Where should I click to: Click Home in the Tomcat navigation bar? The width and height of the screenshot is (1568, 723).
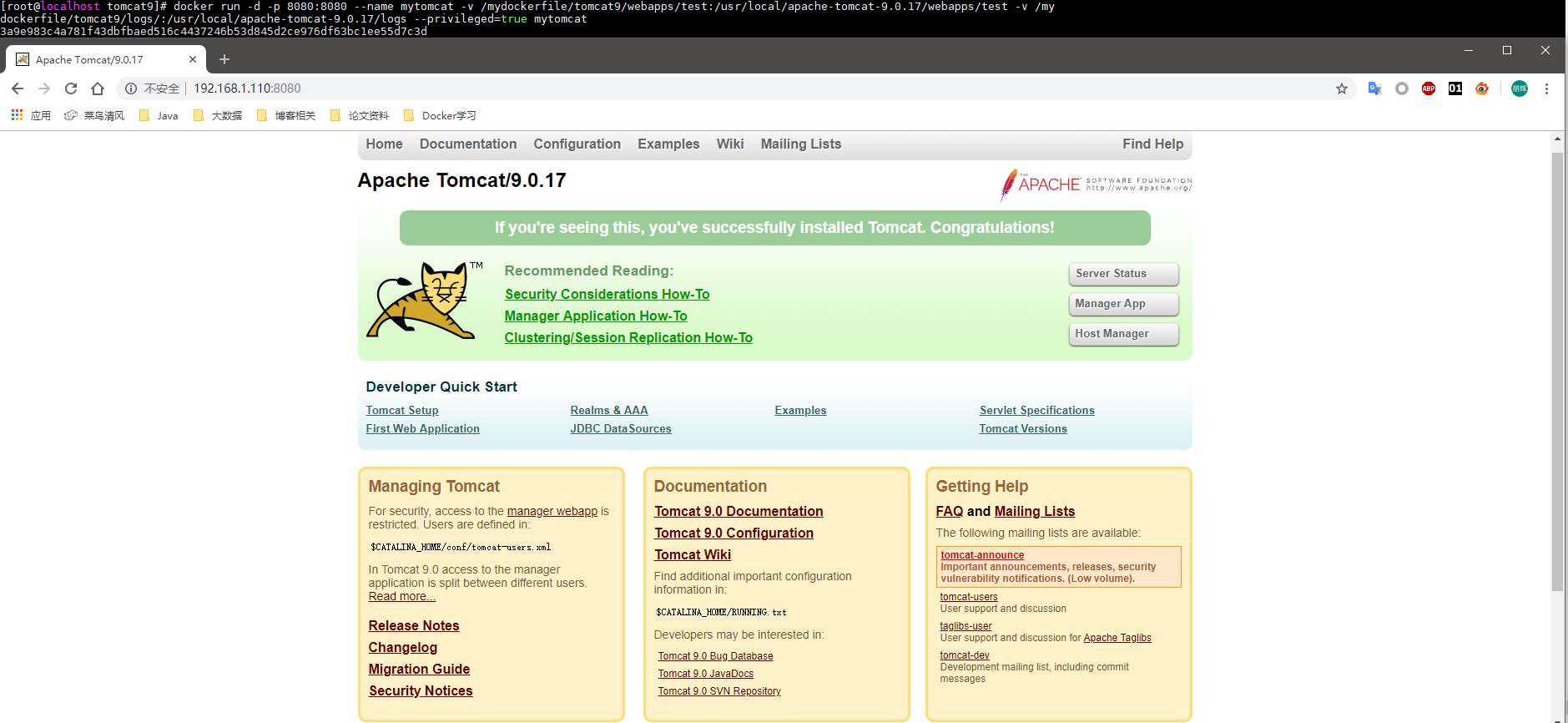[384, 144]
